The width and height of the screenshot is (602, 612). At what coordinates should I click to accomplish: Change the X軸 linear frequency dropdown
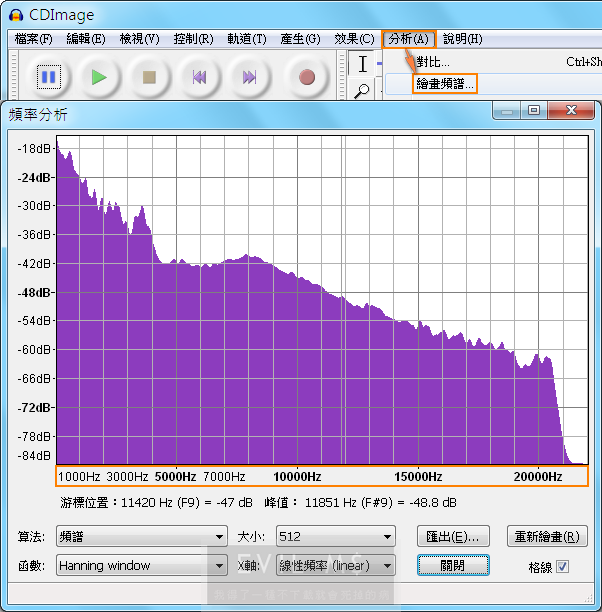pyautogui.click(x=335, y=566)
